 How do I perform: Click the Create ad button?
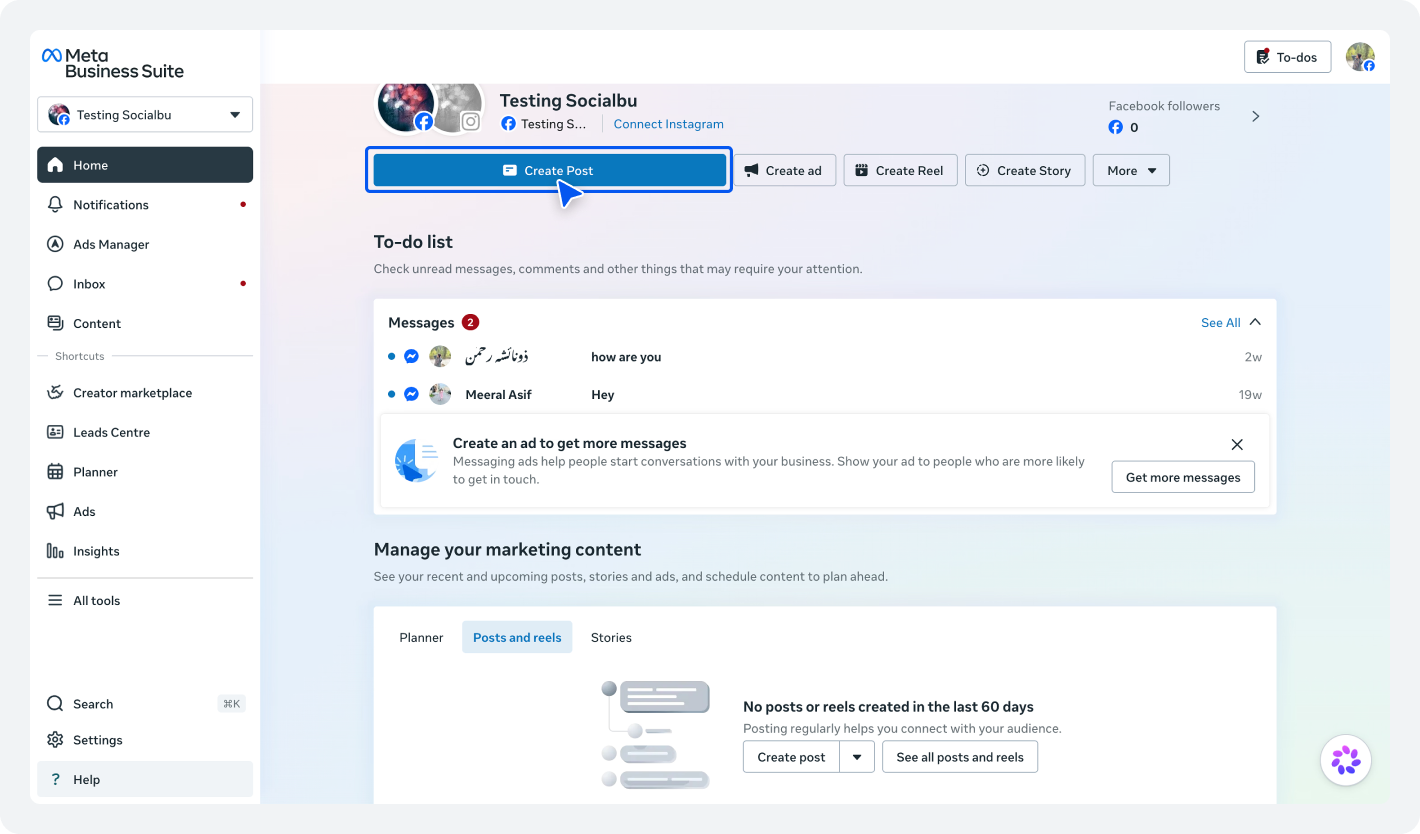783,170
